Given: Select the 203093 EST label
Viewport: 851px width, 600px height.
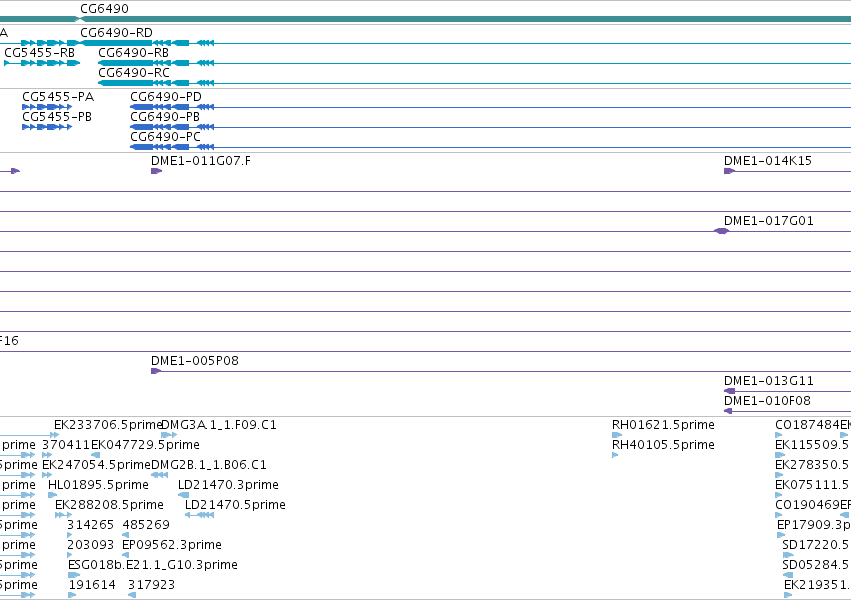Looking at the screenshot, I should (x=91, y=545).
